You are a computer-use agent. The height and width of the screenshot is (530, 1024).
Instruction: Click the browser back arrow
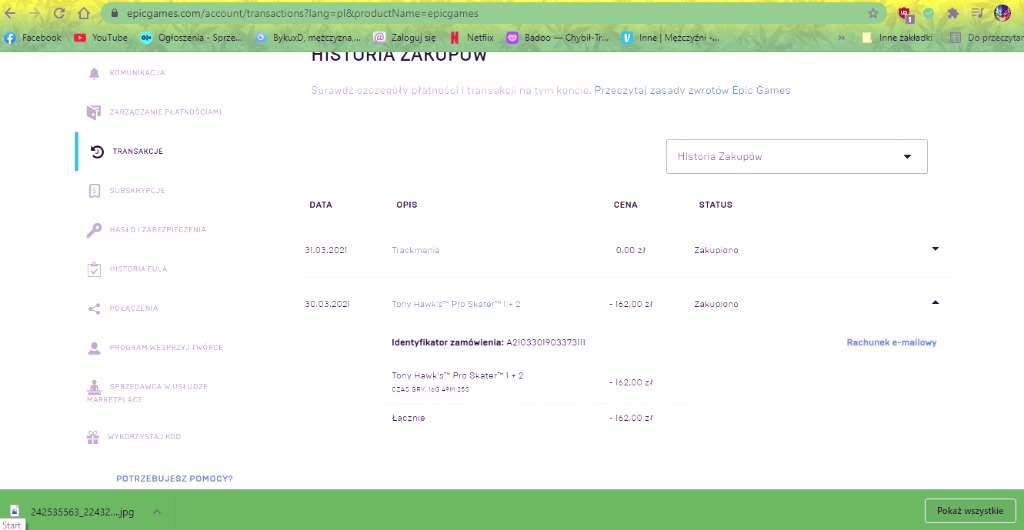[11, 12]
